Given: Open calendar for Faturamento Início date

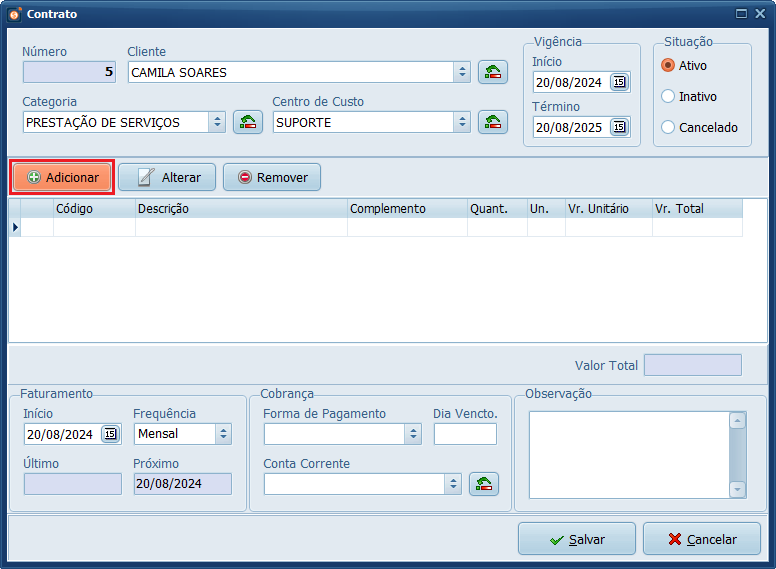Looking at the screenshot, I should point(110,434).
